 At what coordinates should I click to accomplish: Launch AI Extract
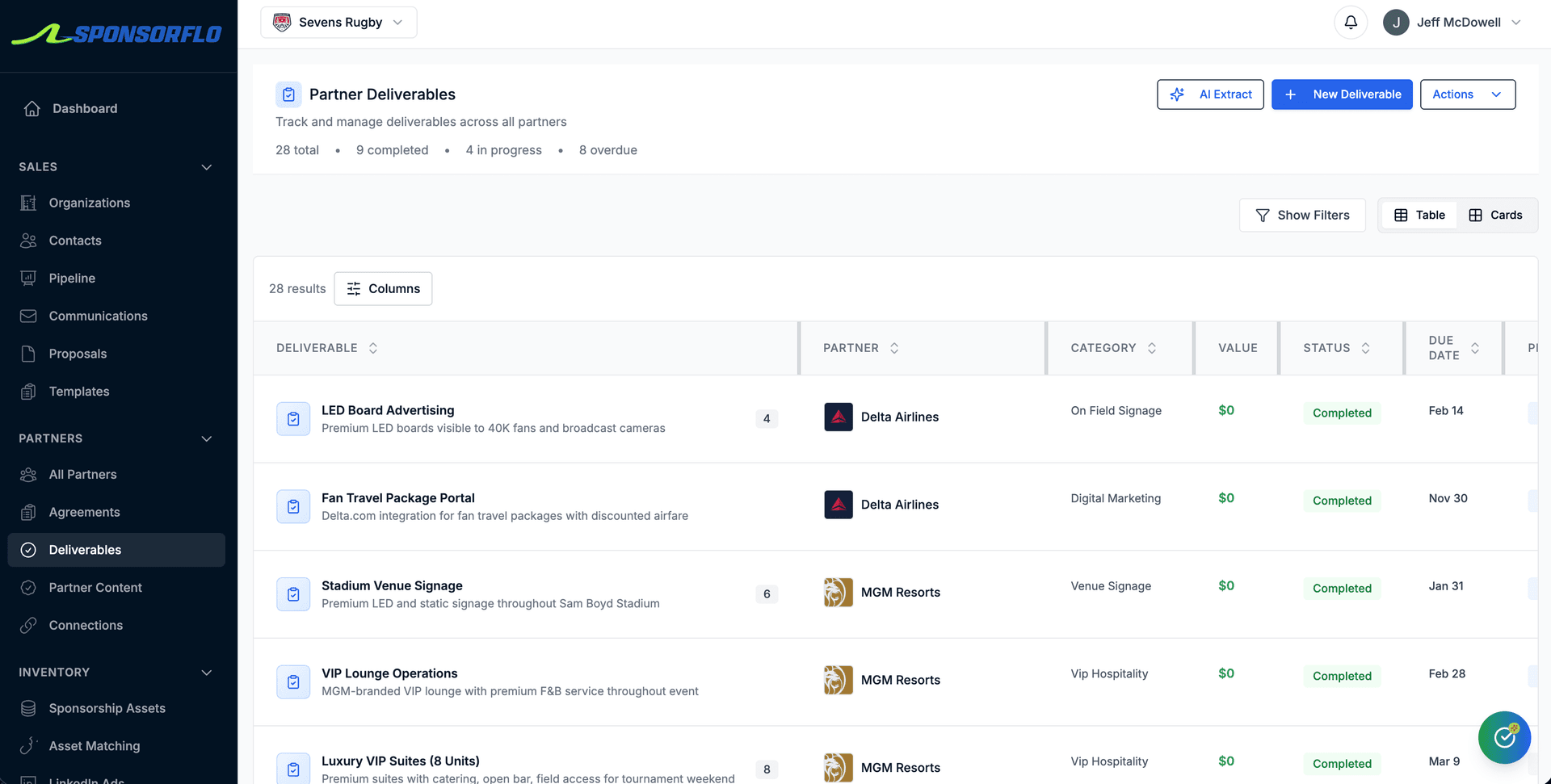tap(1210, 94)
